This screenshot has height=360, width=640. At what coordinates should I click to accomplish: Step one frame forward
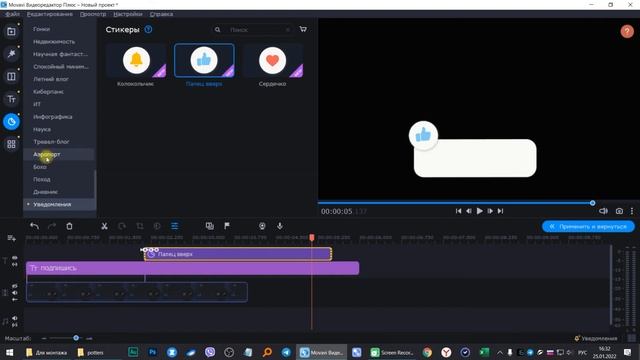coord(490,211)
